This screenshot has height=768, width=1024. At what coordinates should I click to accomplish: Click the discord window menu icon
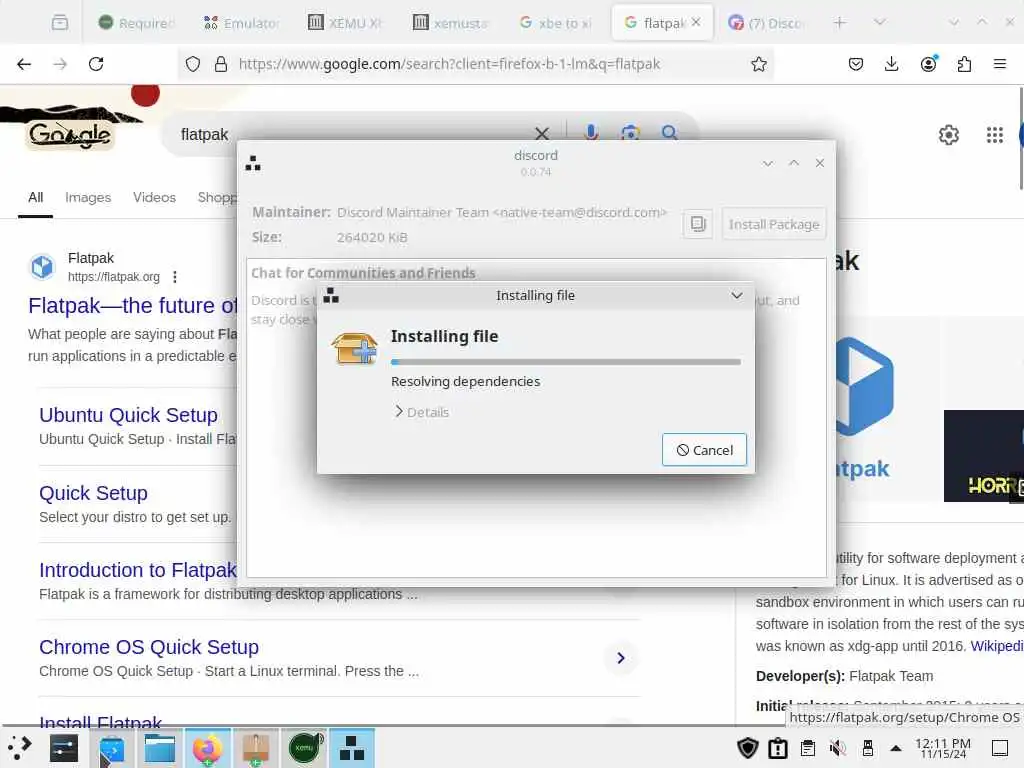(x=253, y=163)
